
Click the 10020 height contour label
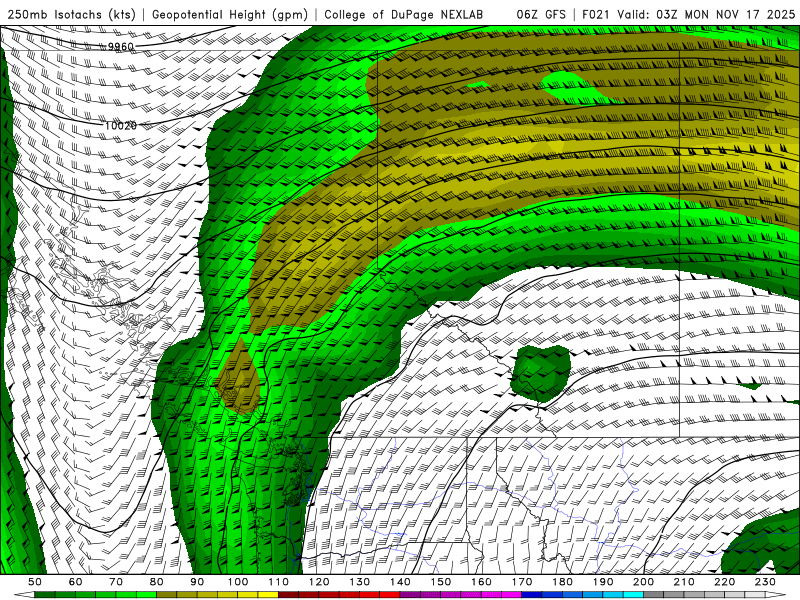121,126
